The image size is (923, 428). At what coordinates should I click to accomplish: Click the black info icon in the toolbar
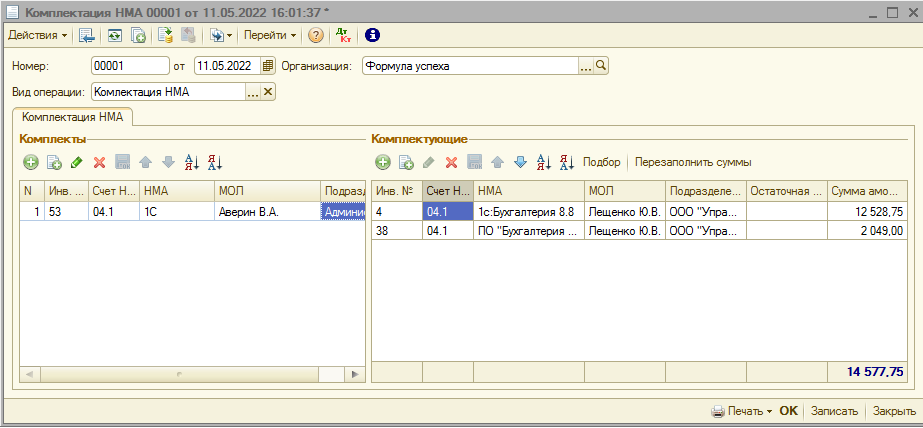click(x=373, y=35)
